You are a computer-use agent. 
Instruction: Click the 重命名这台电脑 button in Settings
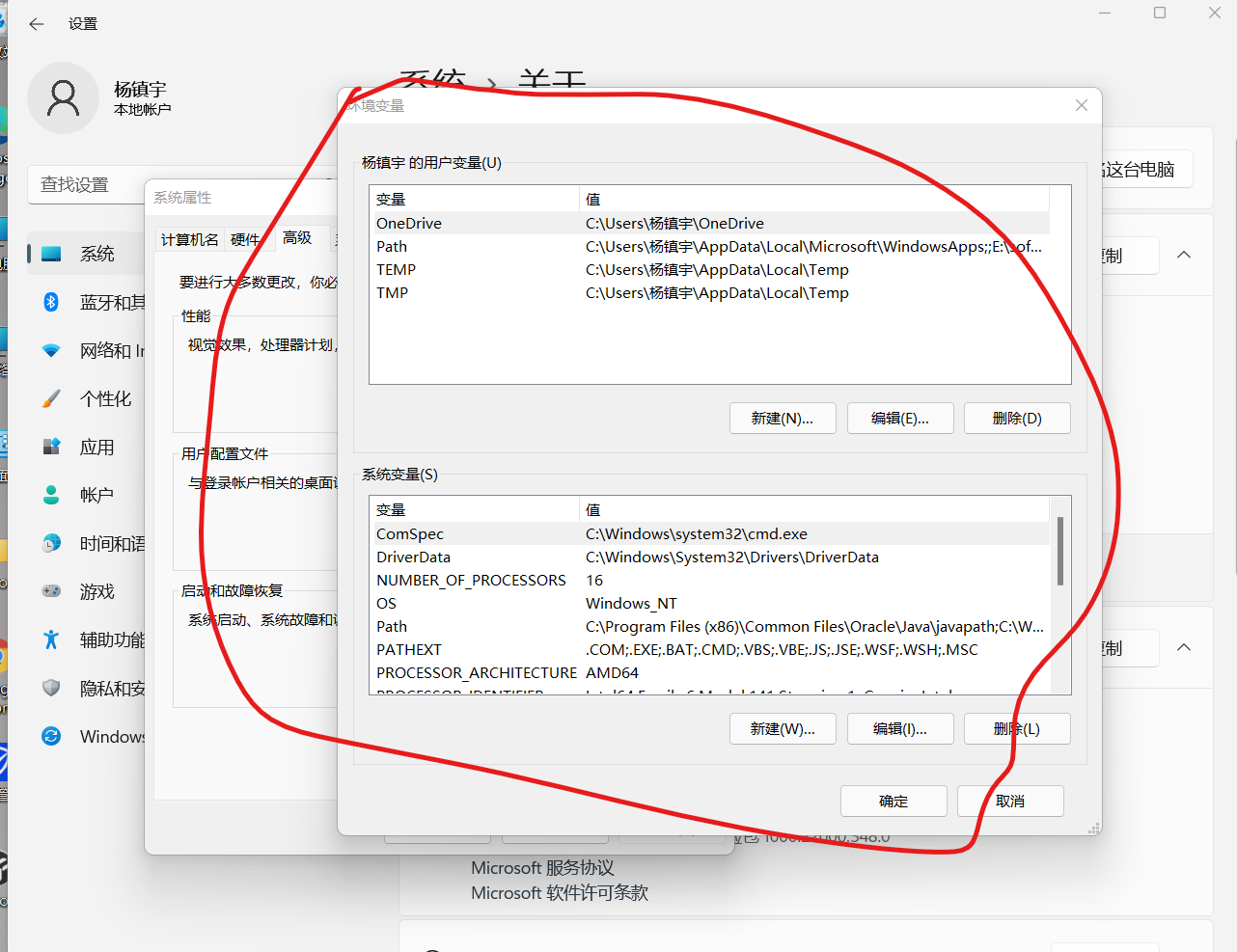pyautogui.click(x=1146, y=170)
